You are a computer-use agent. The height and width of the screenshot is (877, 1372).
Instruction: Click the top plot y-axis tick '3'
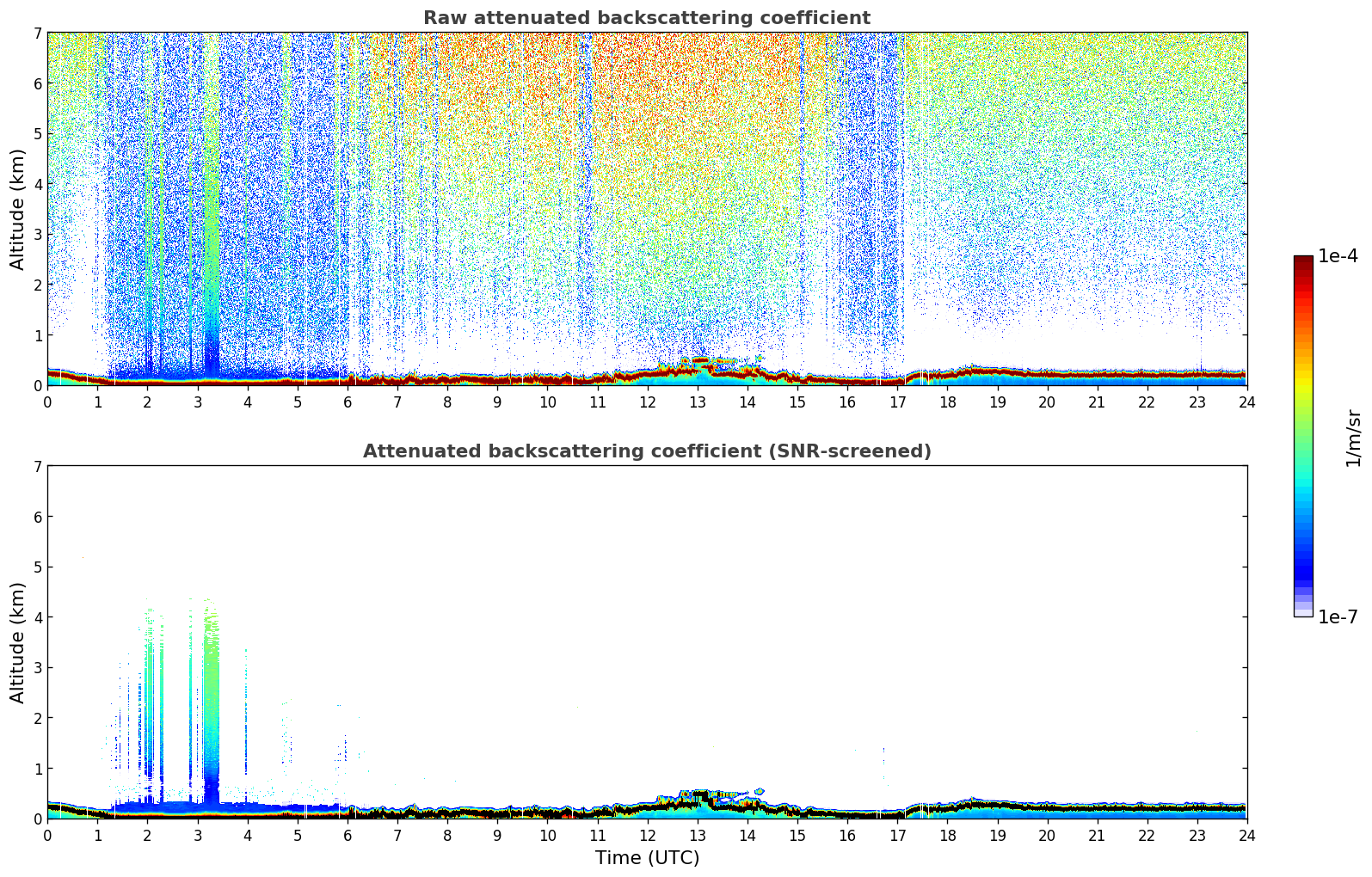coord(37,235)
